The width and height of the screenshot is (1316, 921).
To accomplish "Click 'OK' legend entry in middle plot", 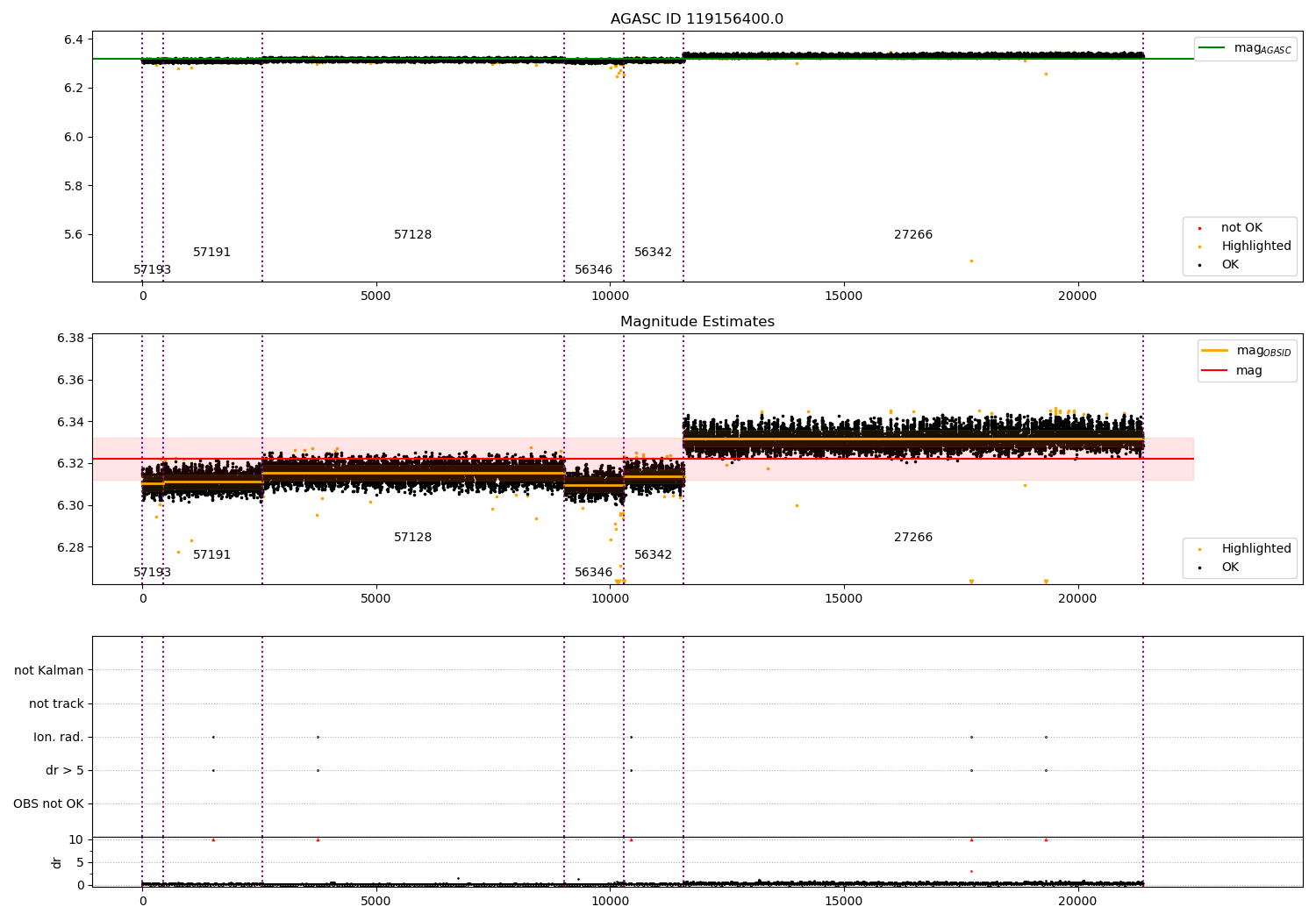I will coord(1229,567).
